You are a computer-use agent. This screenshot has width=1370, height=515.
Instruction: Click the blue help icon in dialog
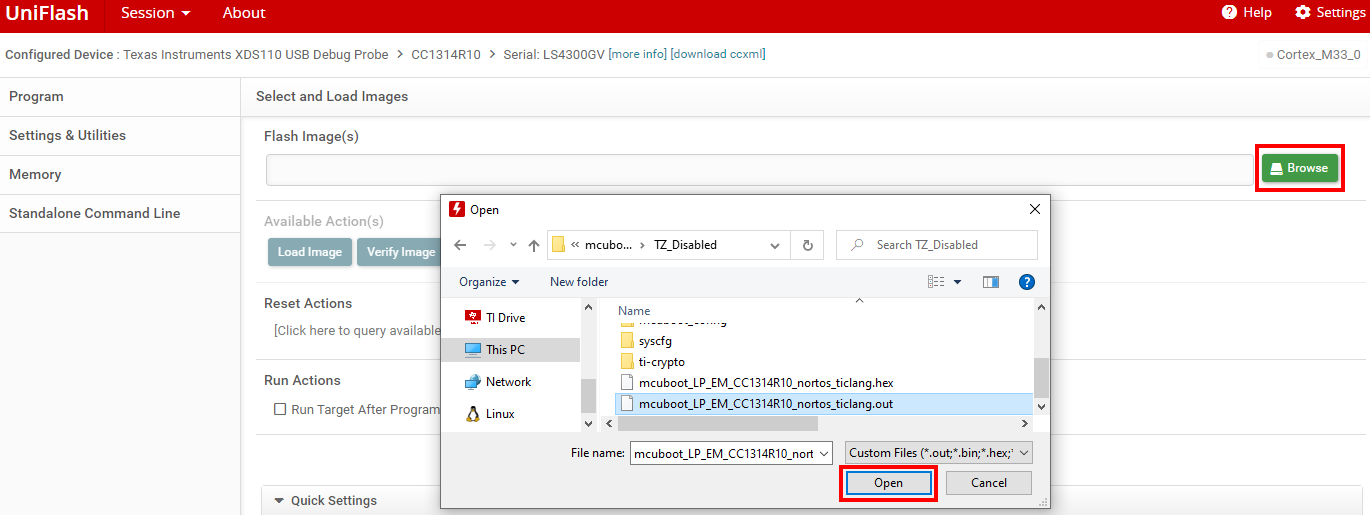[1026, 282]
